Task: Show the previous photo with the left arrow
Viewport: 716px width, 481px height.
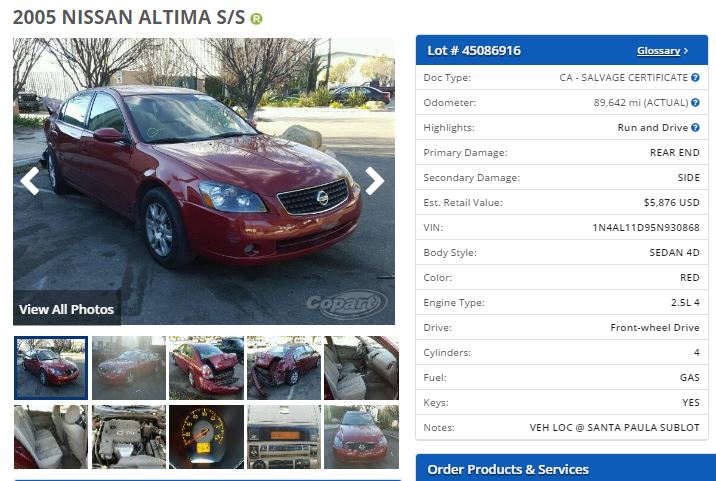Action: [30, 181]
